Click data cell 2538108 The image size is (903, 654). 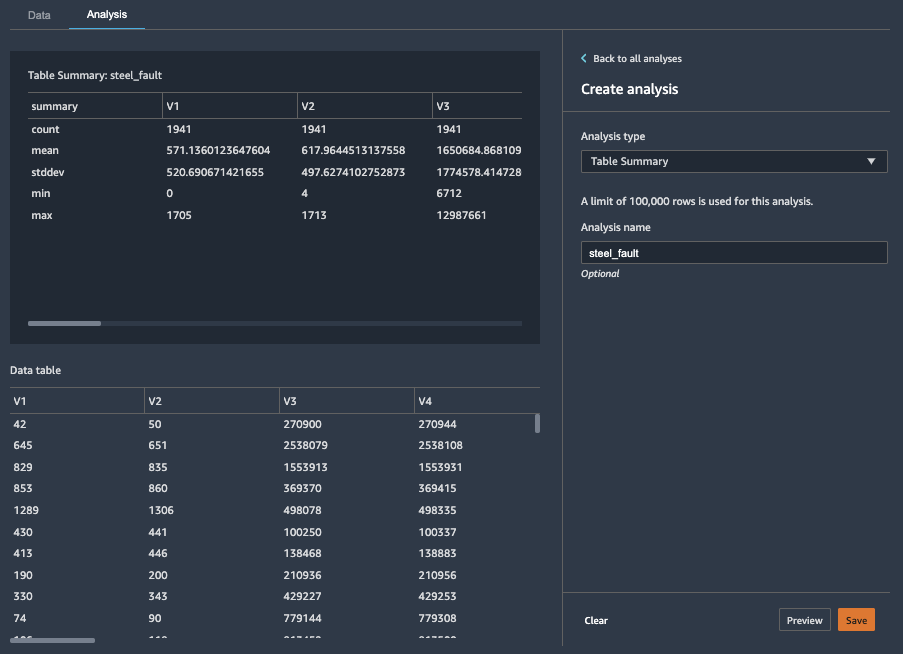click(x=441, y=446)
